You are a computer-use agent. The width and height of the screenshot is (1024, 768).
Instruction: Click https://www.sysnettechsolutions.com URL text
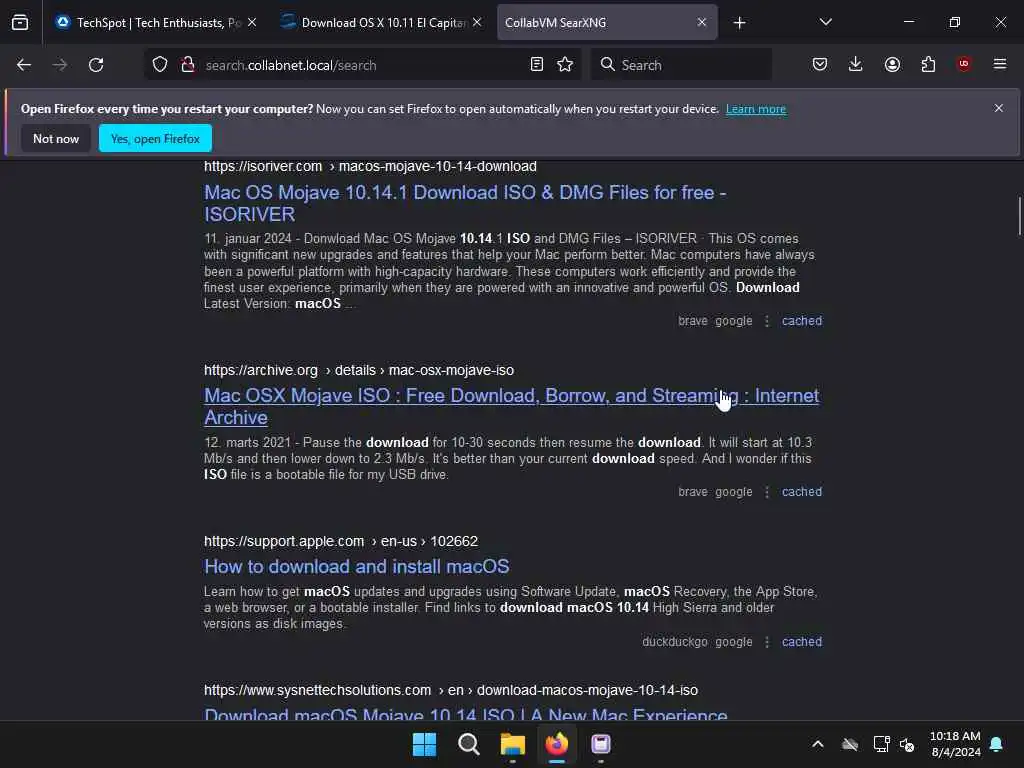pos(317,690)
